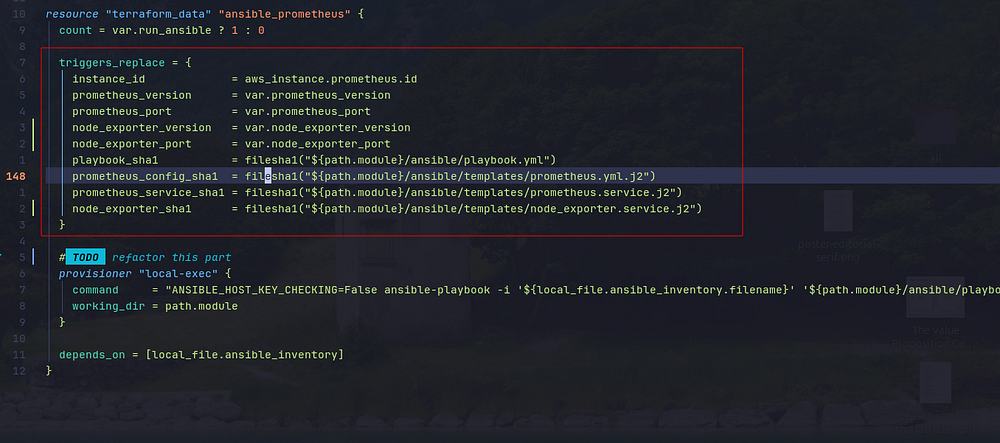Click 'ANSIBLE_HOST_KEY_CHECKING=False' in the command

click(275, 290)
